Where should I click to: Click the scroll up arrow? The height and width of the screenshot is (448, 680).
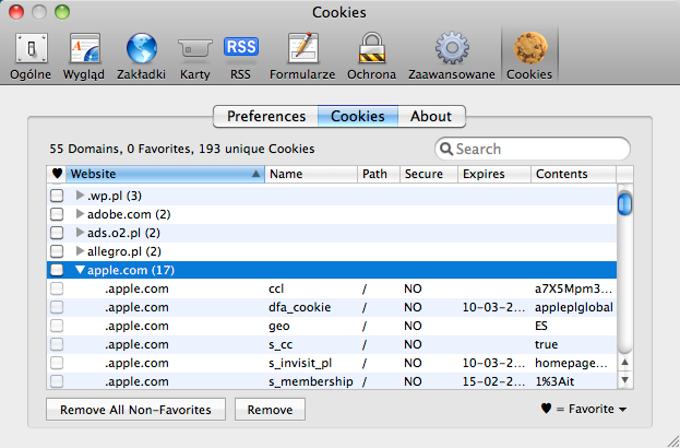625,362
